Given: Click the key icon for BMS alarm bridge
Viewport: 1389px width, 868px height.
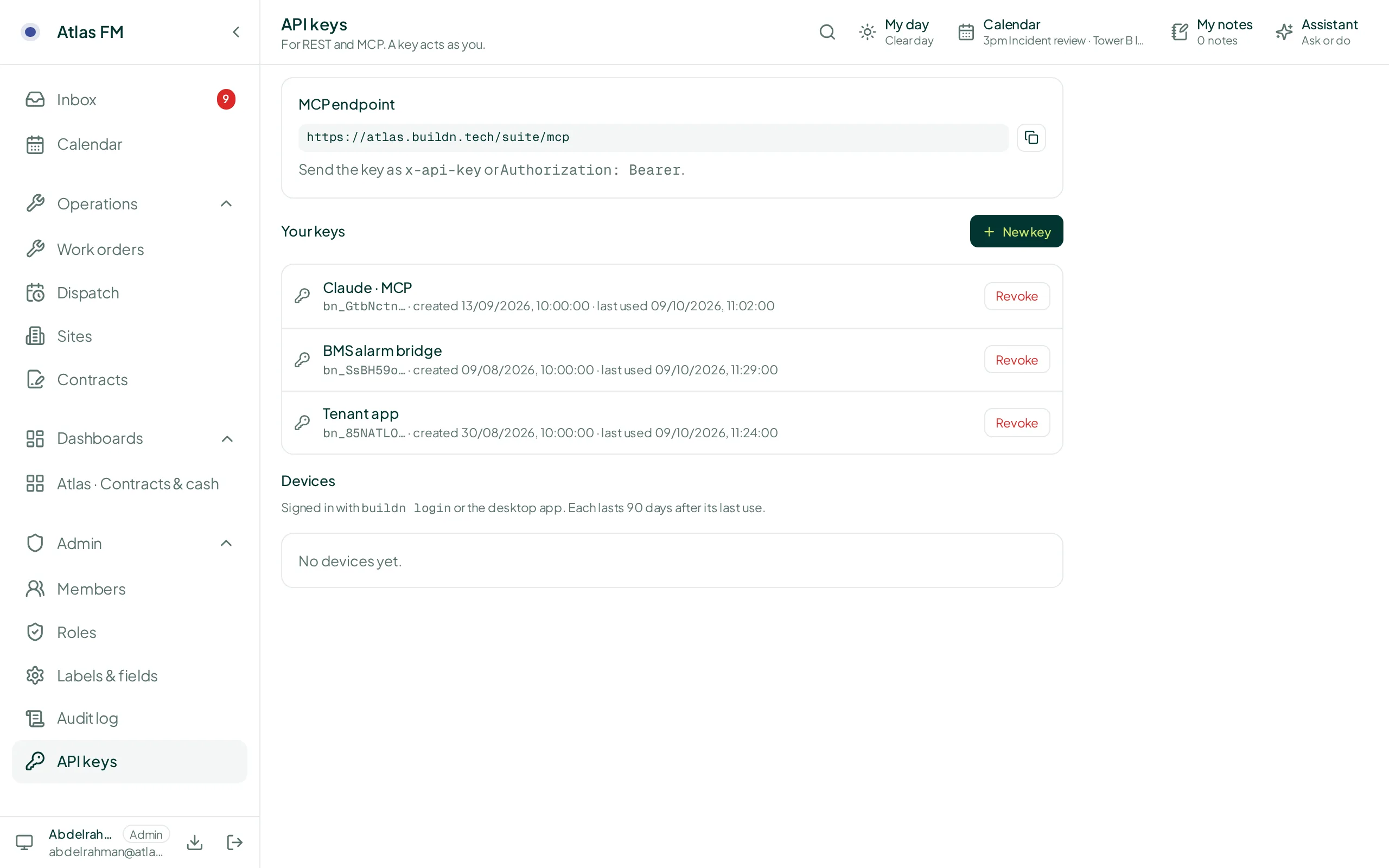Looking at the screenshot, I should pos(302,360).
